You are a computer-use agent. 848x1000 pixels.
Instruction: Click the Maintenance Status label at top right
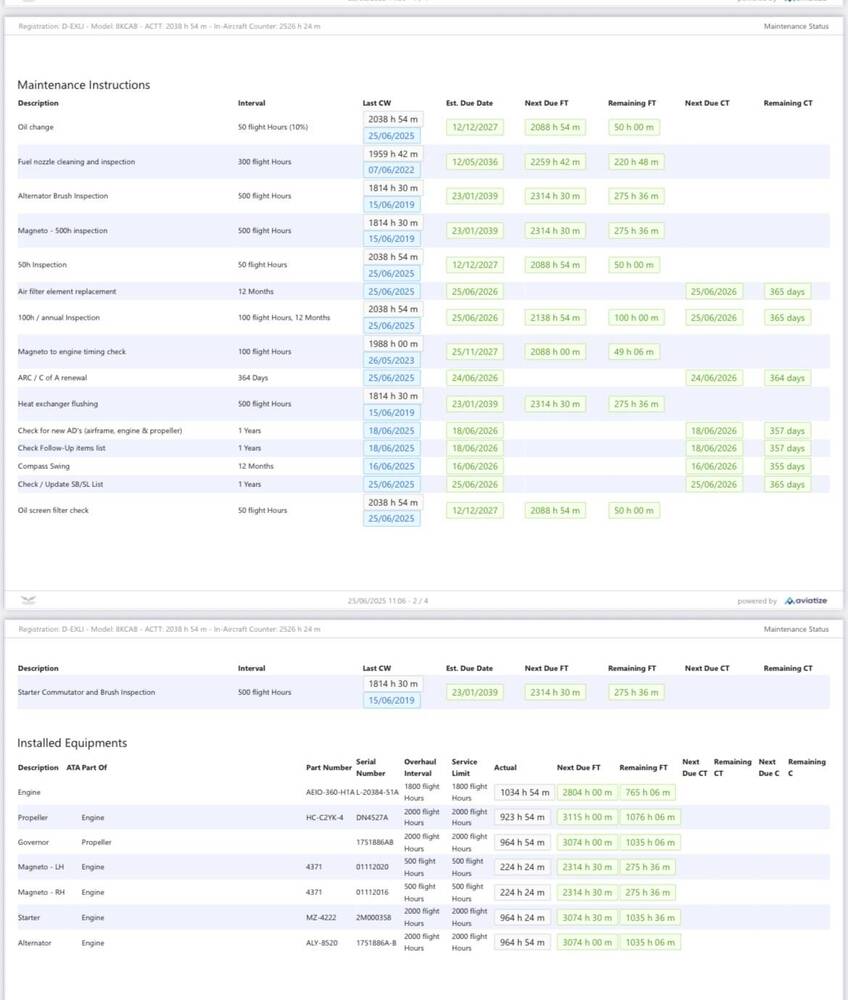coord(795,26)
